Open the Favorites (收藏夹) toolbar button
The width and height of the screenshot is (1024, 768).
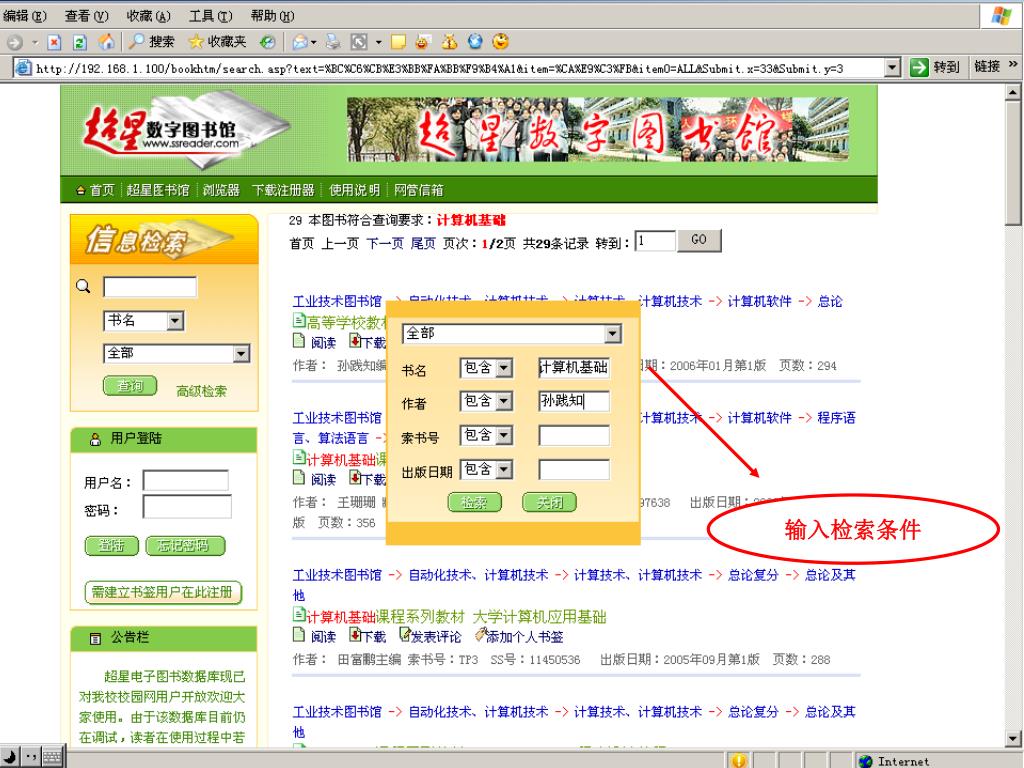coord(217,42)
